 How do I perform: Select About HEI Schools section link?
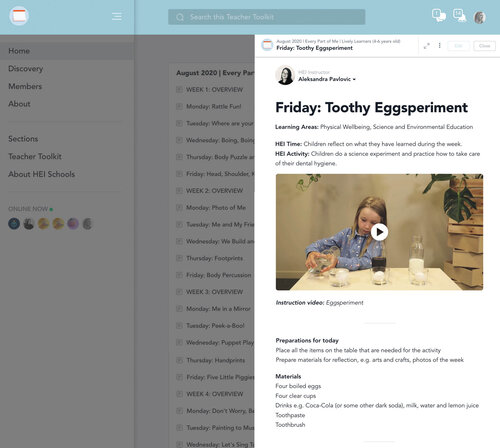[x=42, y=174]
